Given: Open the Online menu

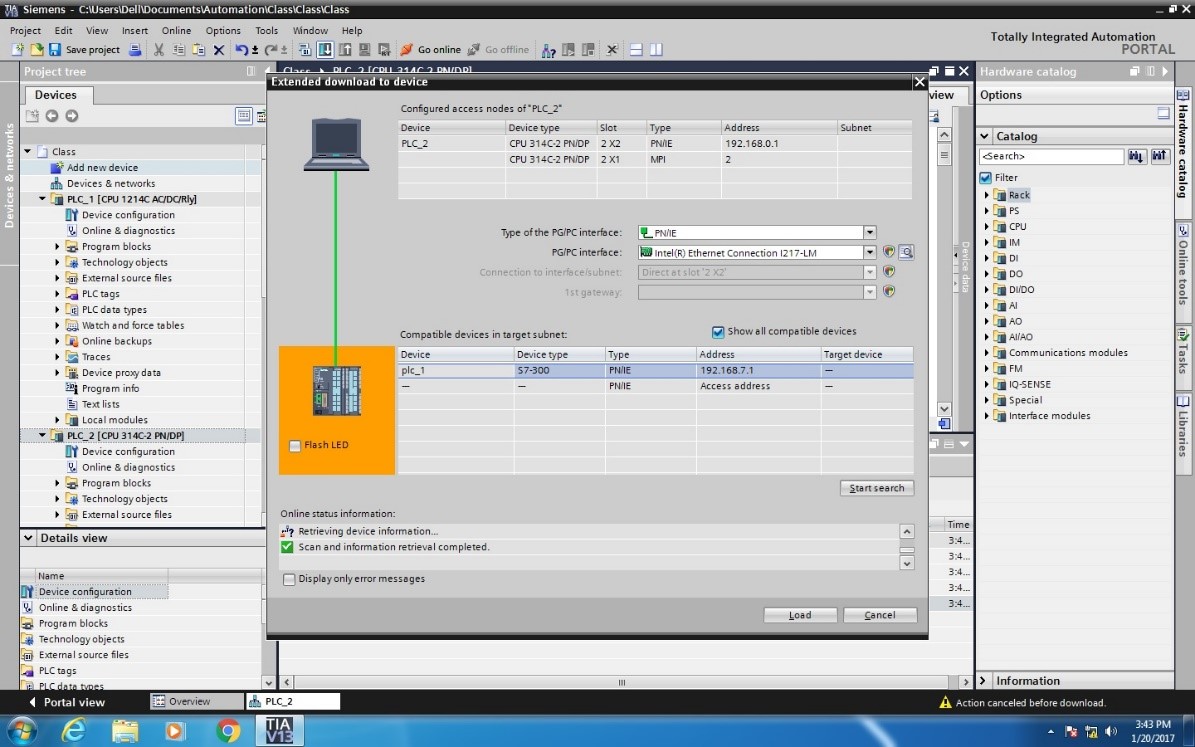Looking at the screenshot, I should coord(176,30).
